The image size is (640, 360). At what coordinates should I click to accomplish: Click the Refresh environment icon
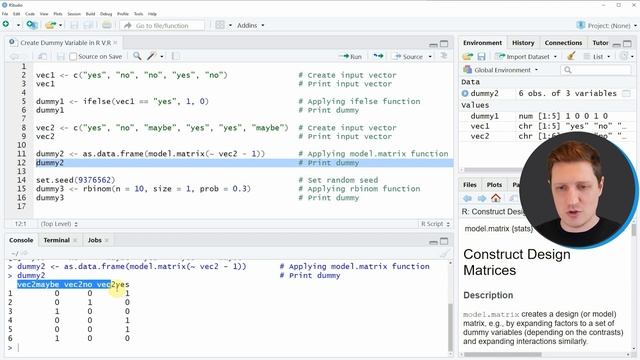[x=623, y=56]
